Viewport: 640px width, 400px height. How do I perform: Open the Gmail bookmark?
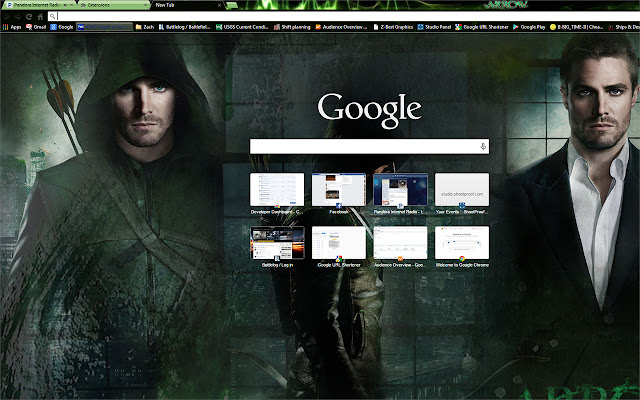click(36, 27)
